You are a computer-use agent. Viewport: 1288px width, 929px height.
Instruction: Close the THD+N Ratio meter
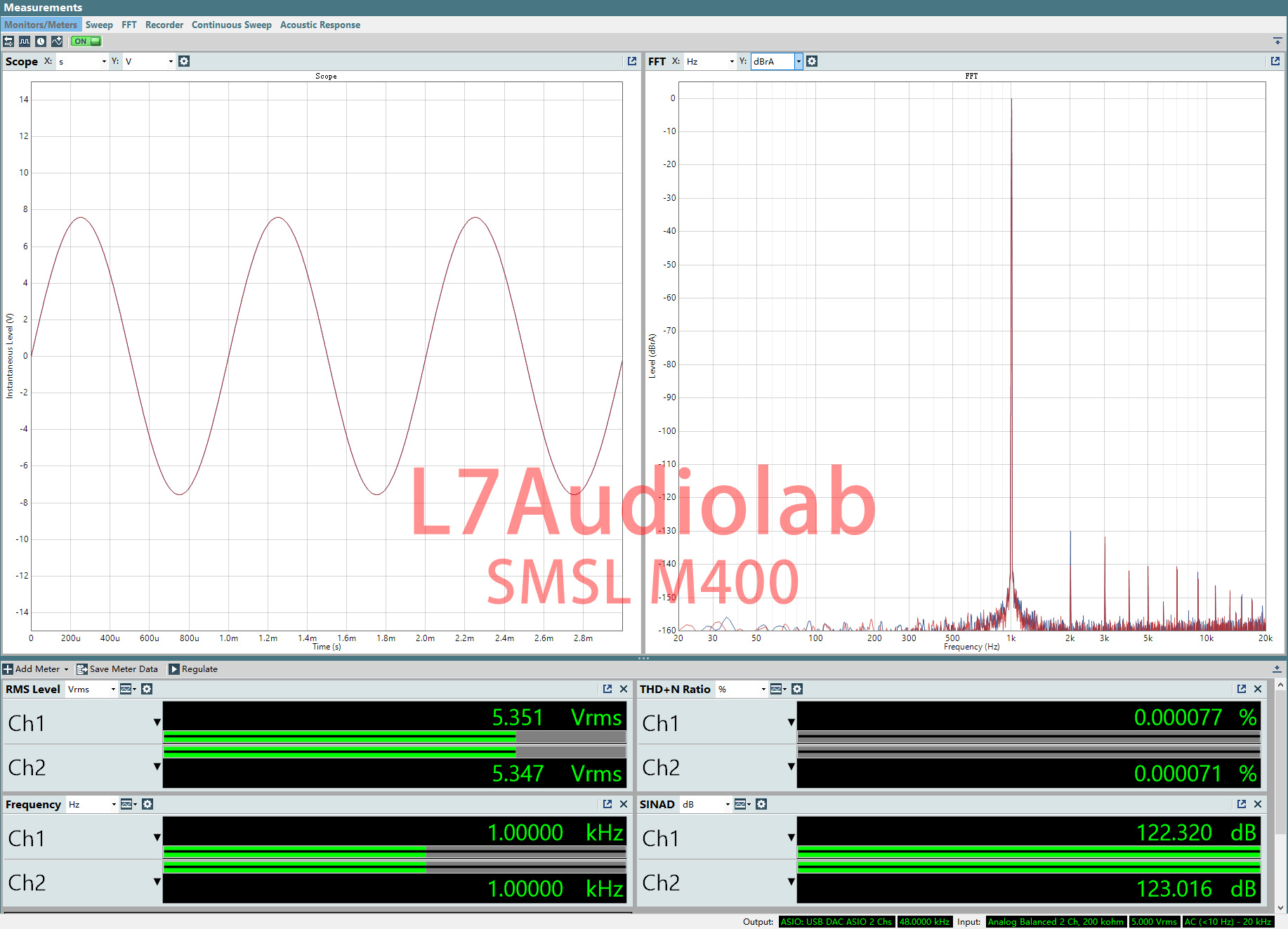pos(1258,689)
